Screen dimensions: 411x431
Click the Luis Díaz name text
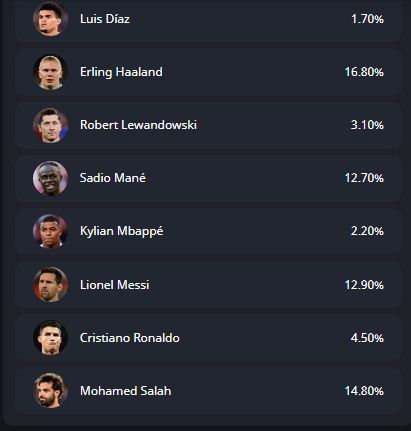(x=105, y=19)
